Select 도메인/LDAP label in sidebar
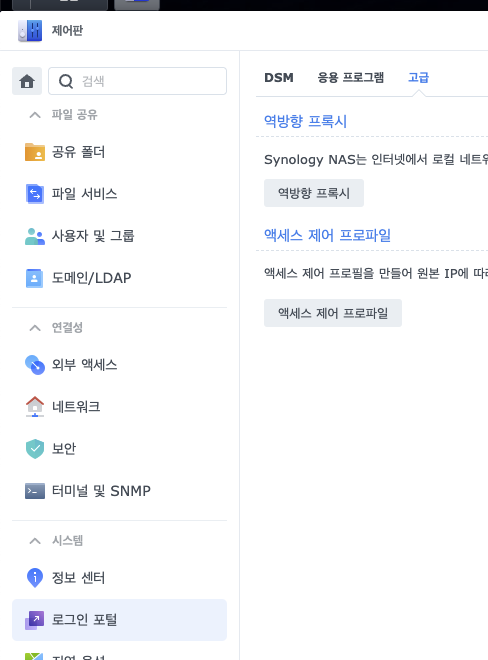This screenshot has height=660, width=488. point(91,278)
